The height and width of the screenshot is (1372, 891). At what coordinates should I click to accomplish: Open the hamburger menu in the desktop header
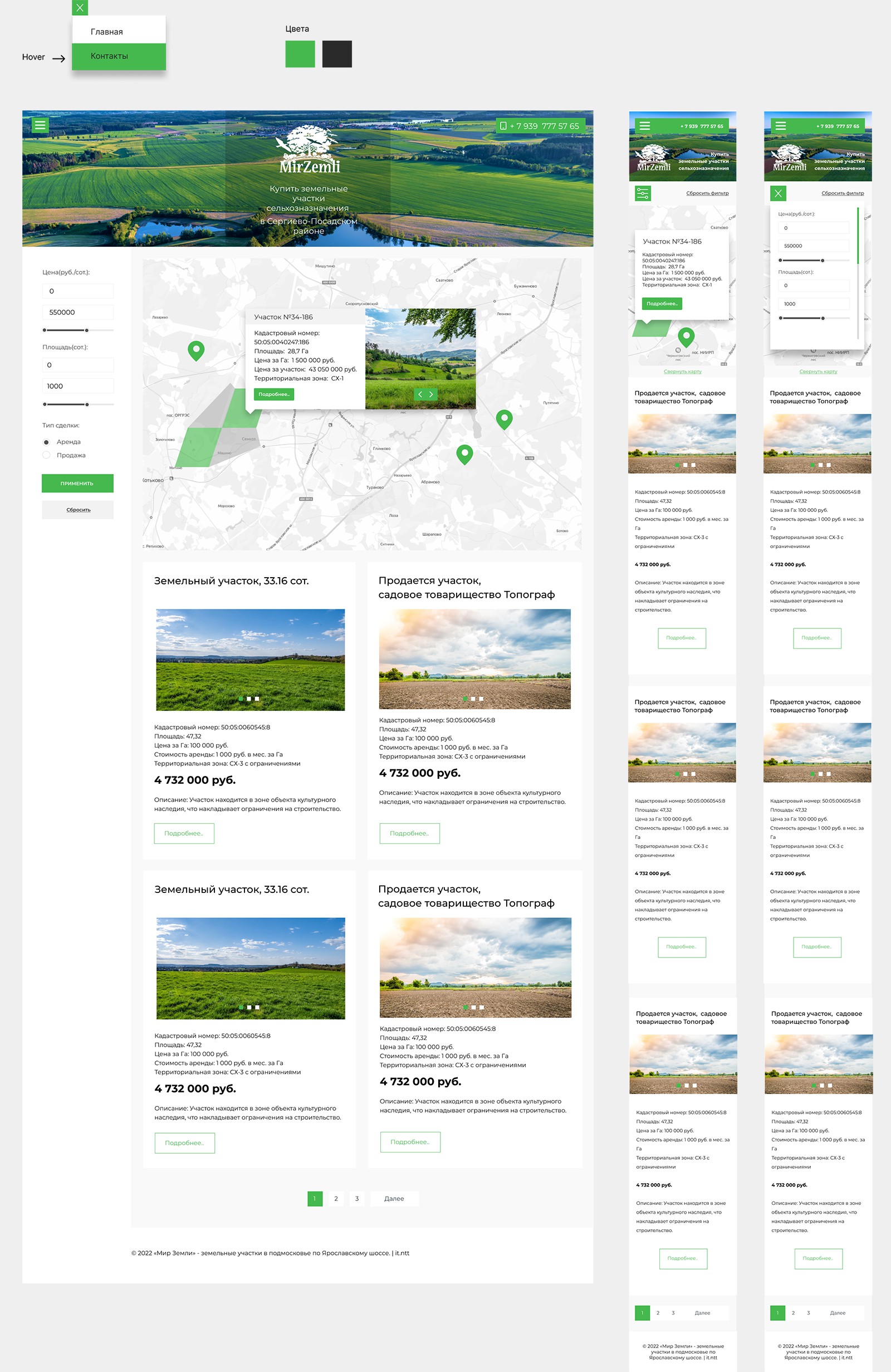(x=40, y=125)
